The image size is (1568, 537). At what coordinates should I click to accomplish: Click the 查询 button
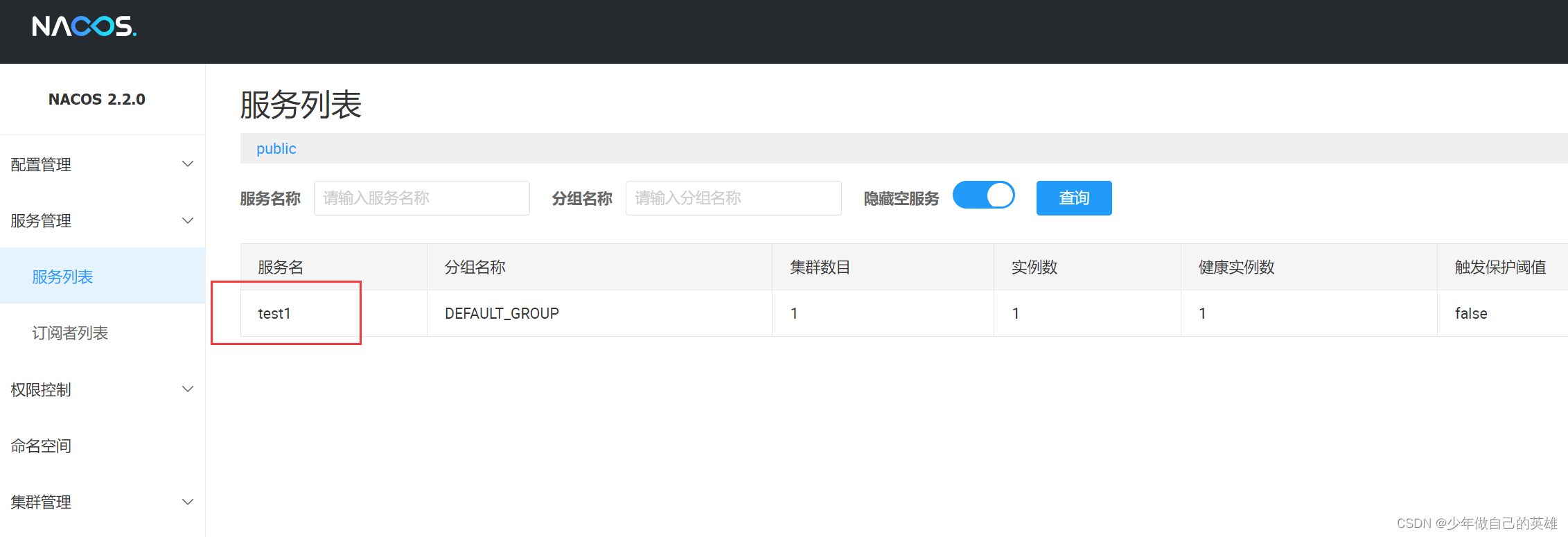coord(1074,198)
